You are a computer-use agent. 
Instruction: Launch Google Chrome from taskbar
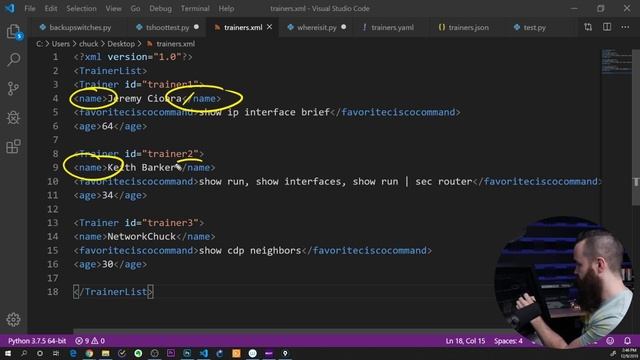pyautogui.click(x=89, y=353)
